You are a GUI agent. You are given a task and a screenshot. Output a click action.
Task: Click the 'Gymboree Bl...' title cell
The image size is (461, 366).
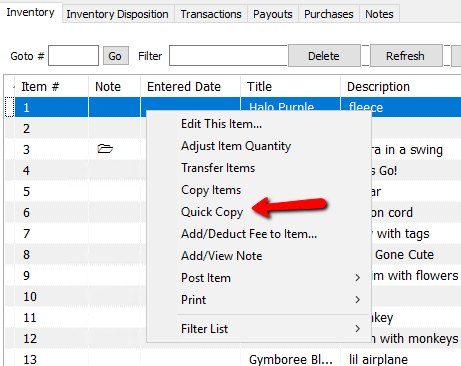tap(290, 359)
